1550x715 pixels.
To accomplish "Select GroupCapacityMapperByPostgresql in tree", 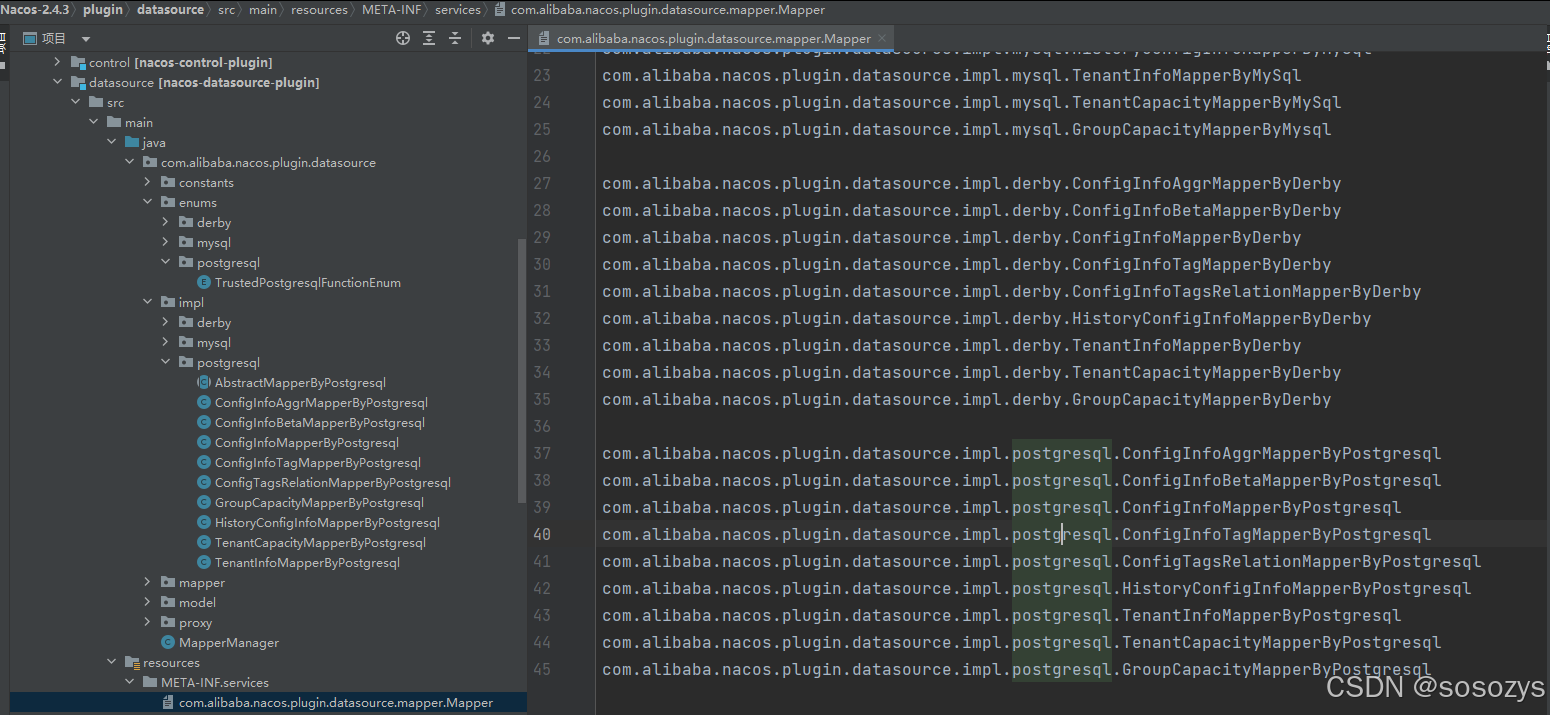I will (319, 502).
